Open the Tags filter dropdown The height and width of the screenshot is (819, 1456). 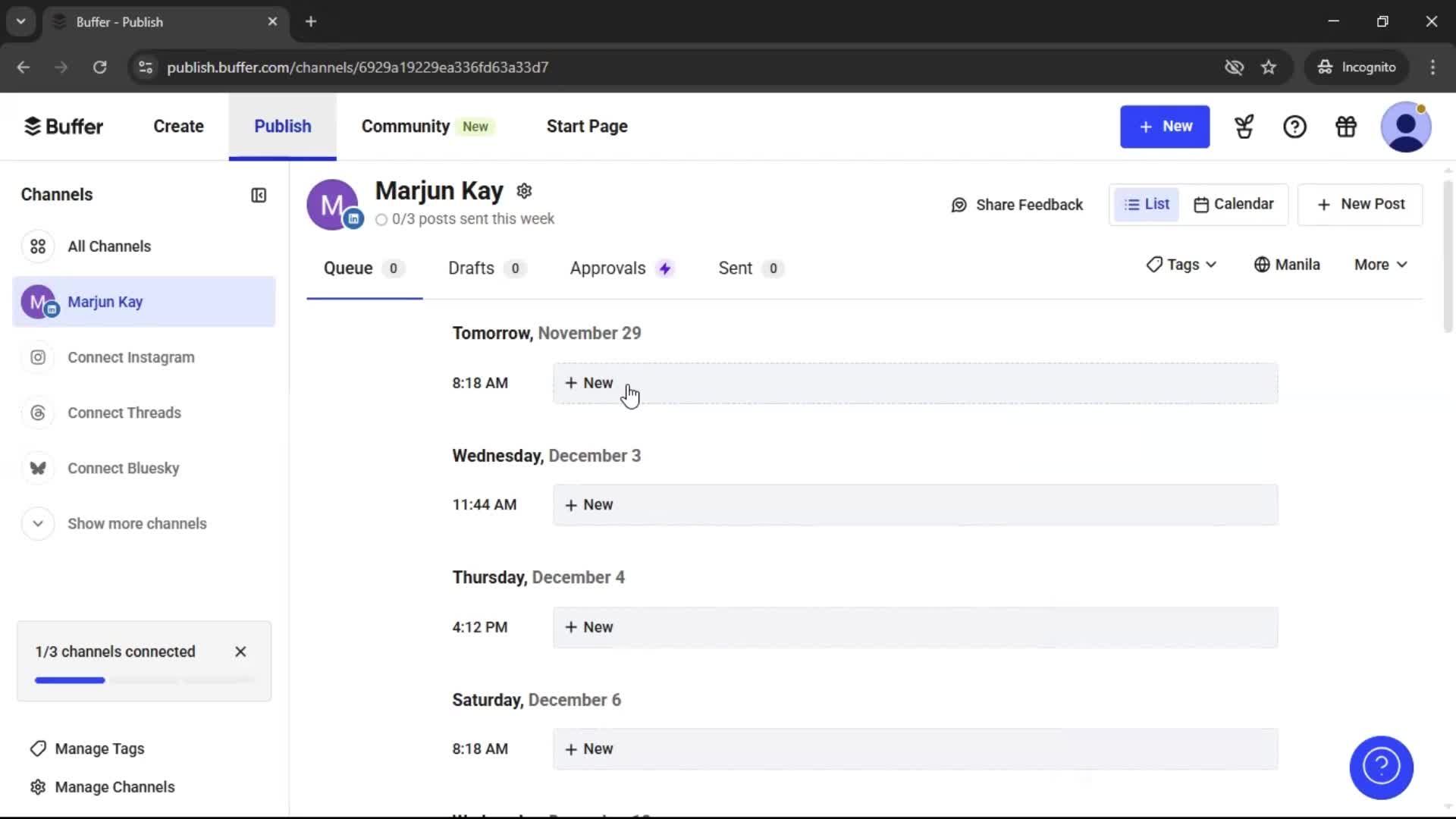click(x=1180, y=264)
